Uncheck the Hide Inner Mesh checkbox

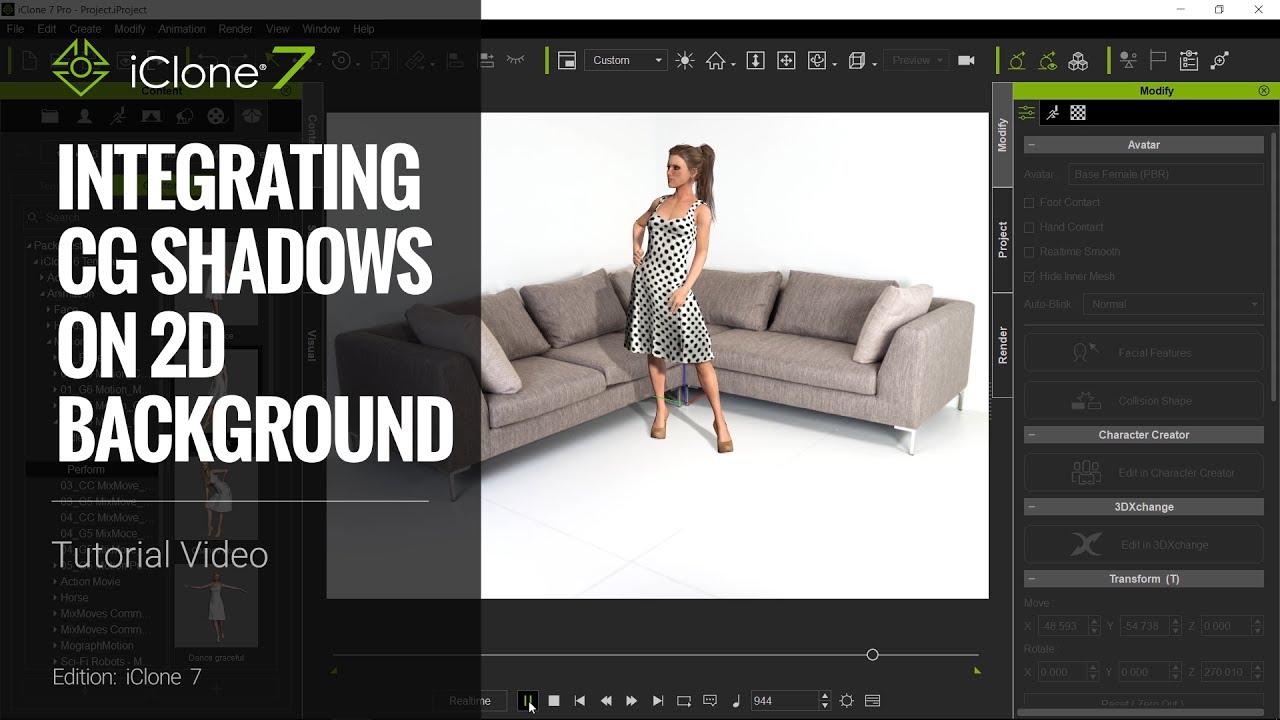pos(1029,277)
